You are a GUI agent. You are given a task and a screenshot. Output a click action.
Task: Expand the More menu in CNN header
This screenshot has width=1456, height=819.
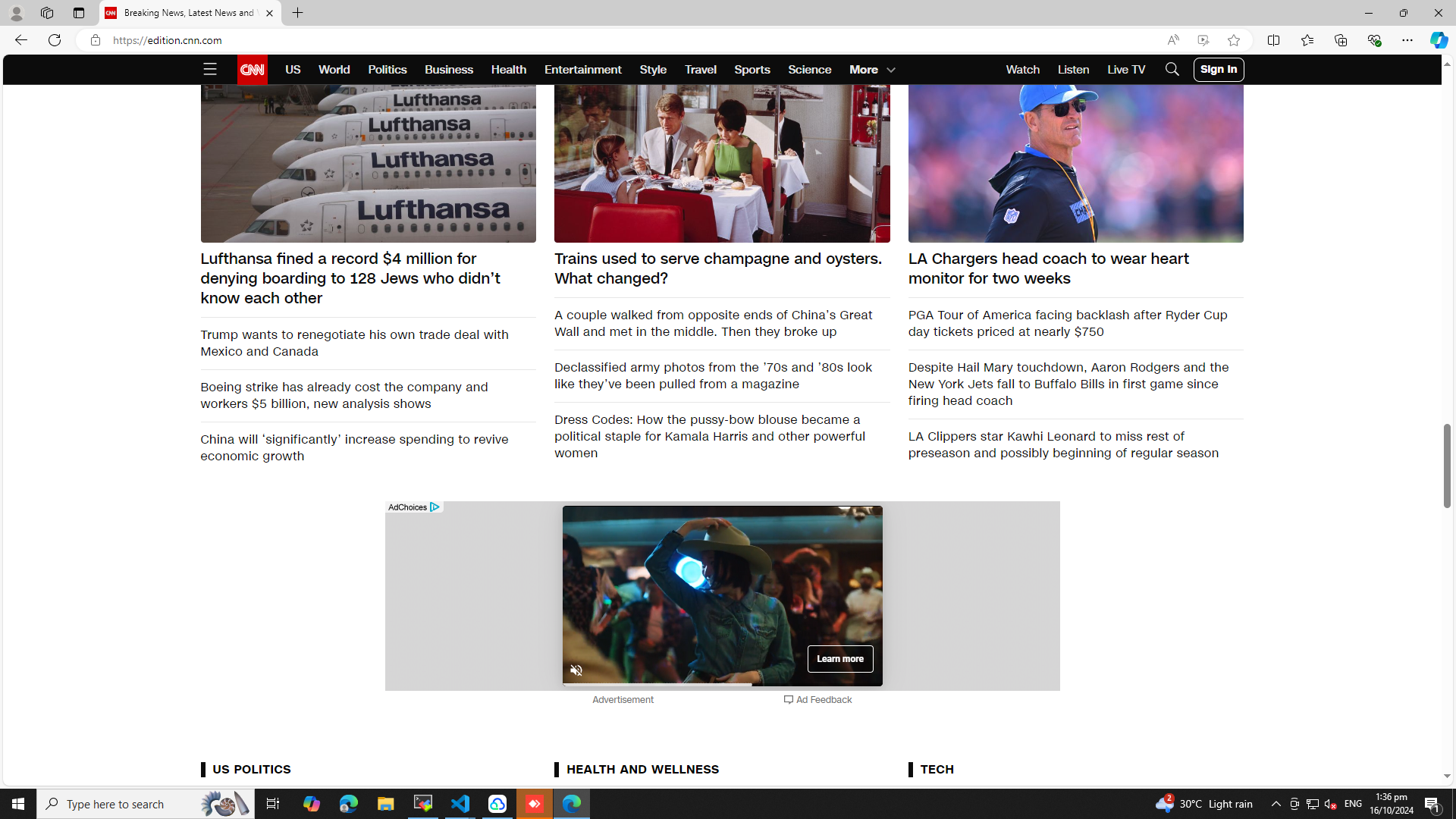pyautogui.click(x=872, y=70)
